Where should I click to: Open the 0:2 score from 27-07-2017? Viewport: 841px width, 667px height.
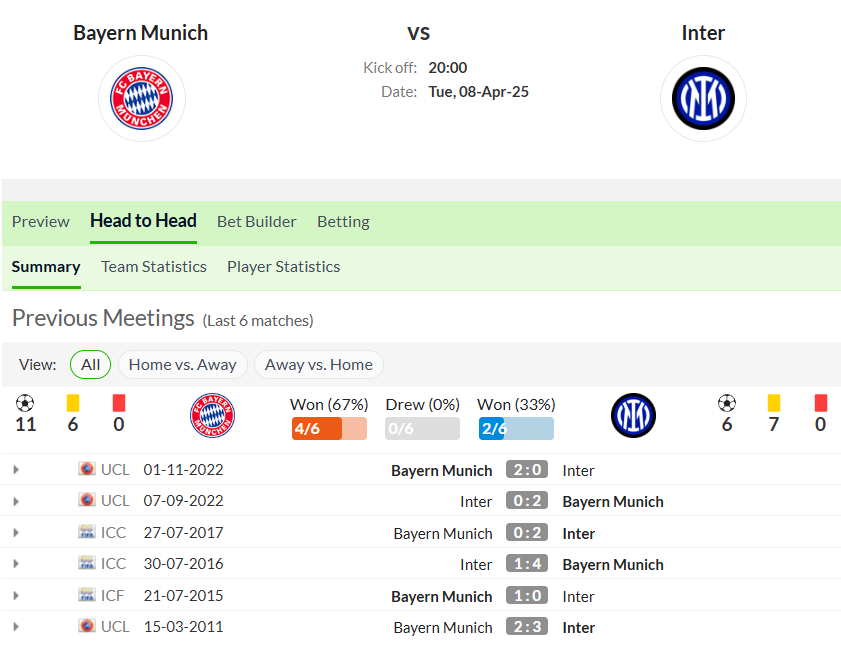point(527,532)
